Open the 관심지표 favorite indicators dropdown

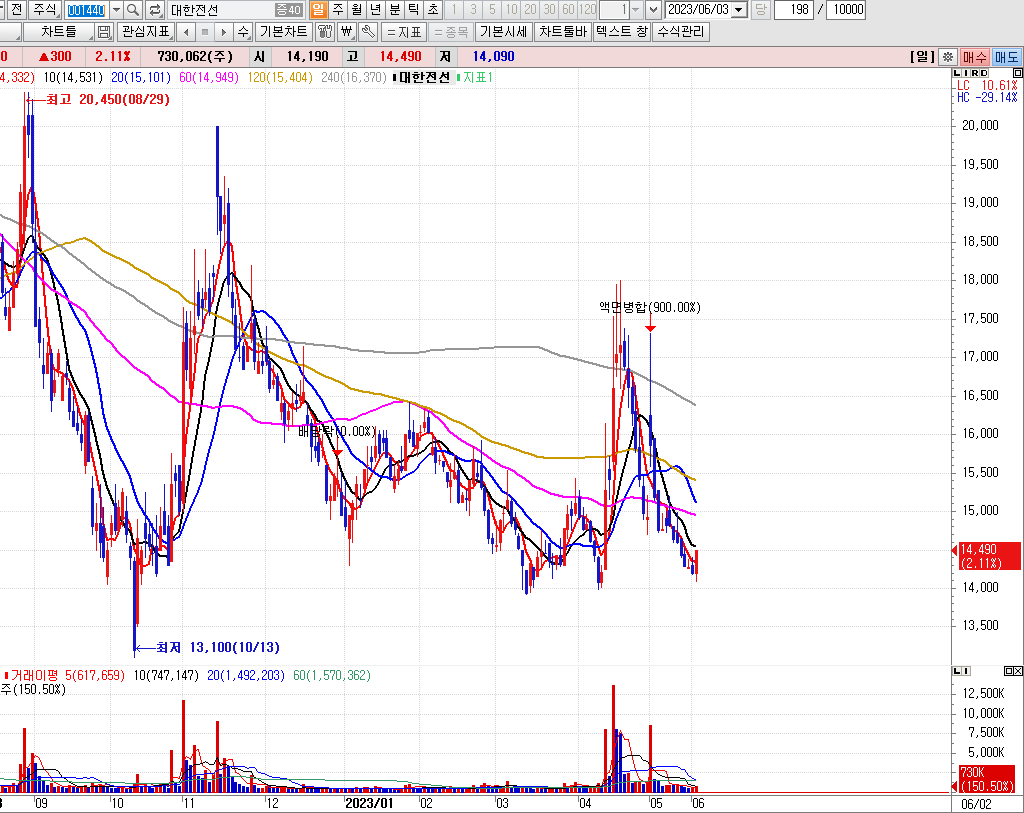(x=146, y=31)
